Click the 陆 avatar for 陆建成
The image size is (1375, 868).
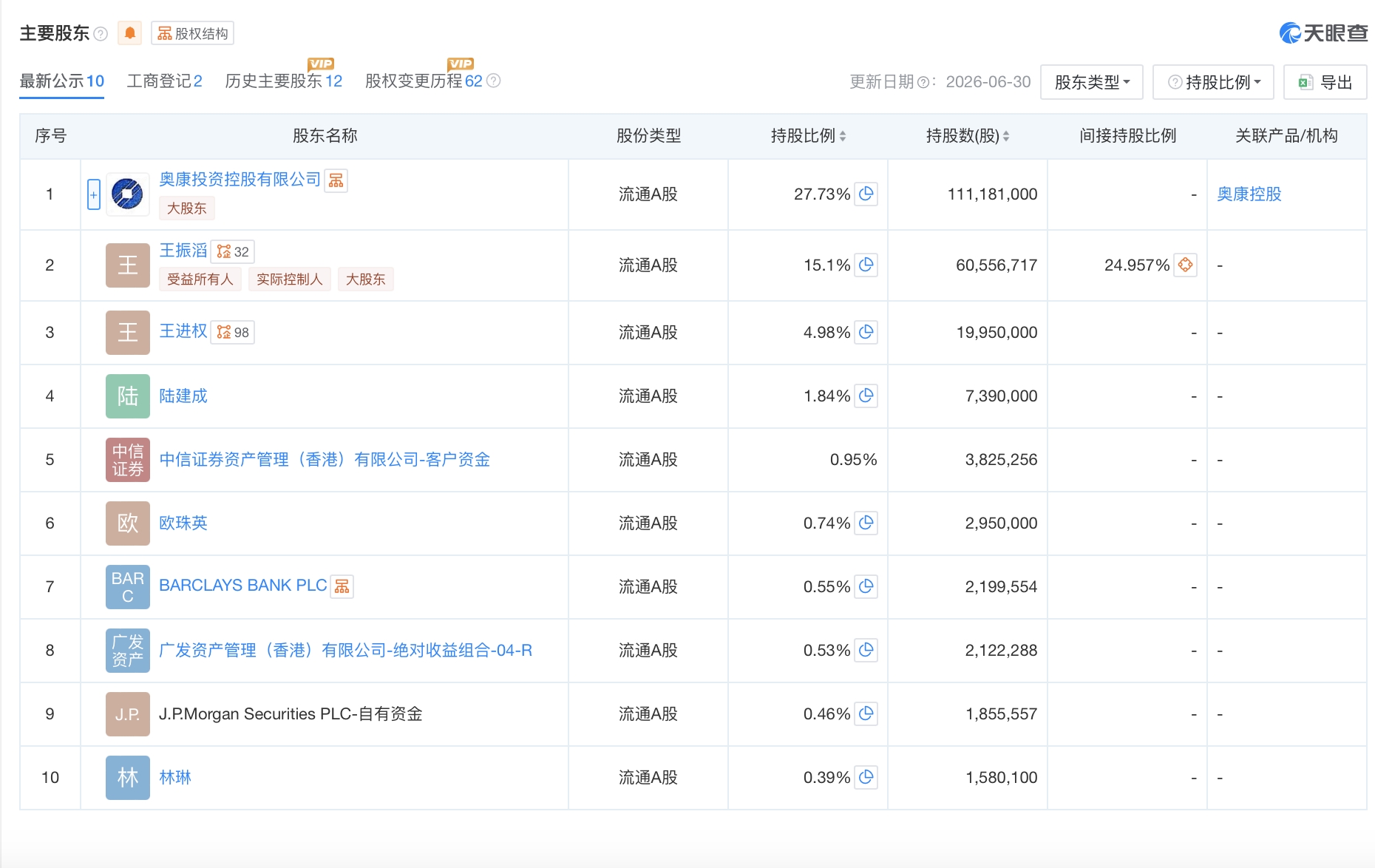point(128,396)
